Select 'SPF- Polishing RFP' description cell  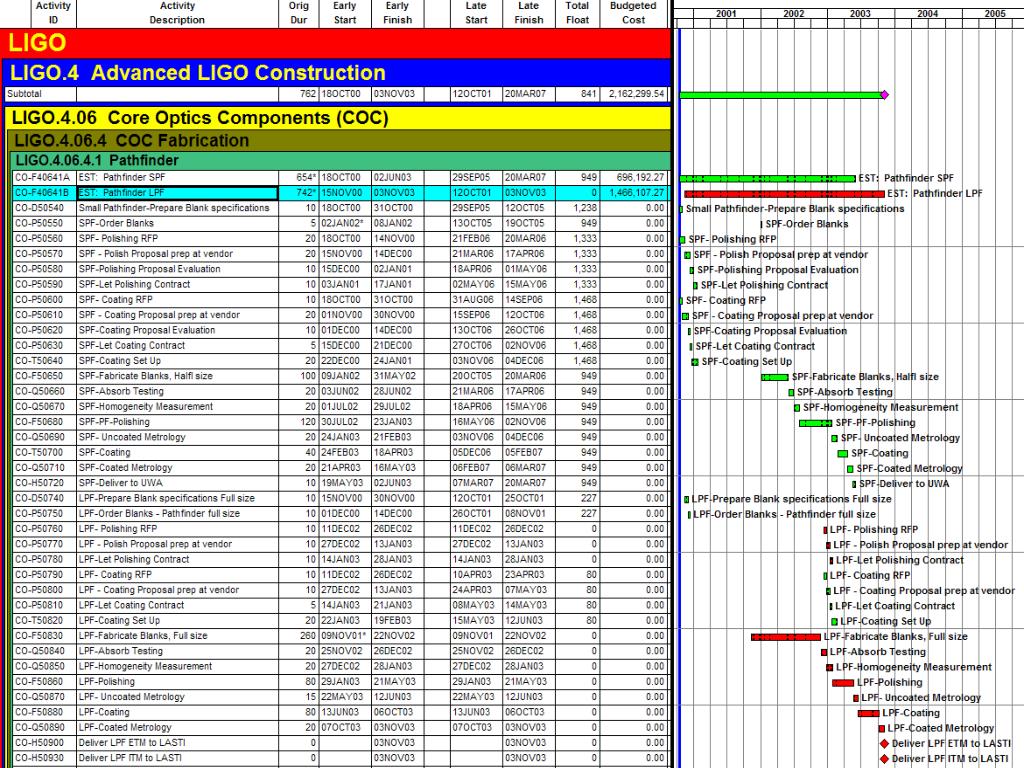tap(178, 238)
